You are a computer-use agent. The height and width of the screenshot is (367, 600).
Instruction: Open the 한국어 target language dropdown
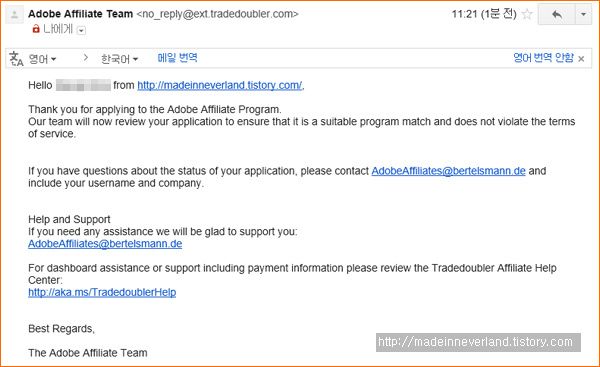pyautogui.click(x=119, y=59)
